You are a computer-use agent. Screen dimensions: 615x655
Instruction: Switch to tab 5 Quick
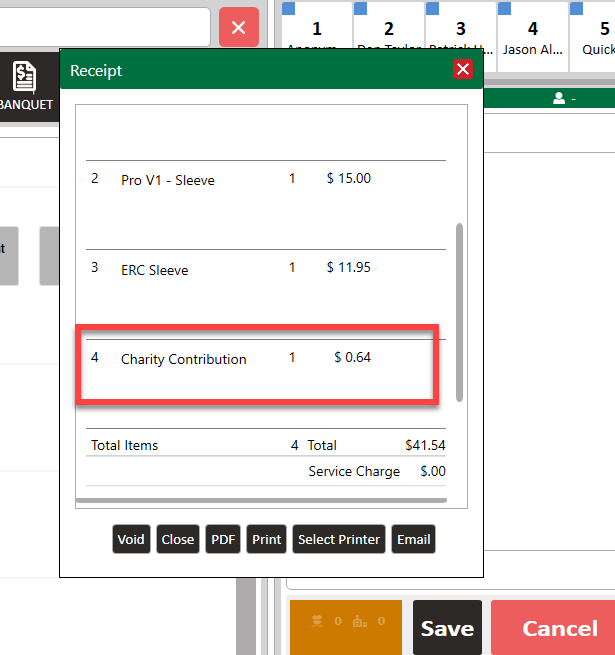(597, 36)
